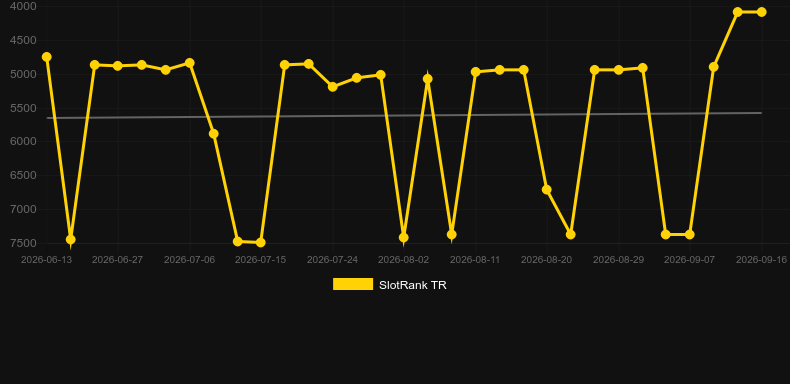
Task: Click the 2026-08-20 x-axis date label
Action: tap(547, 260)
